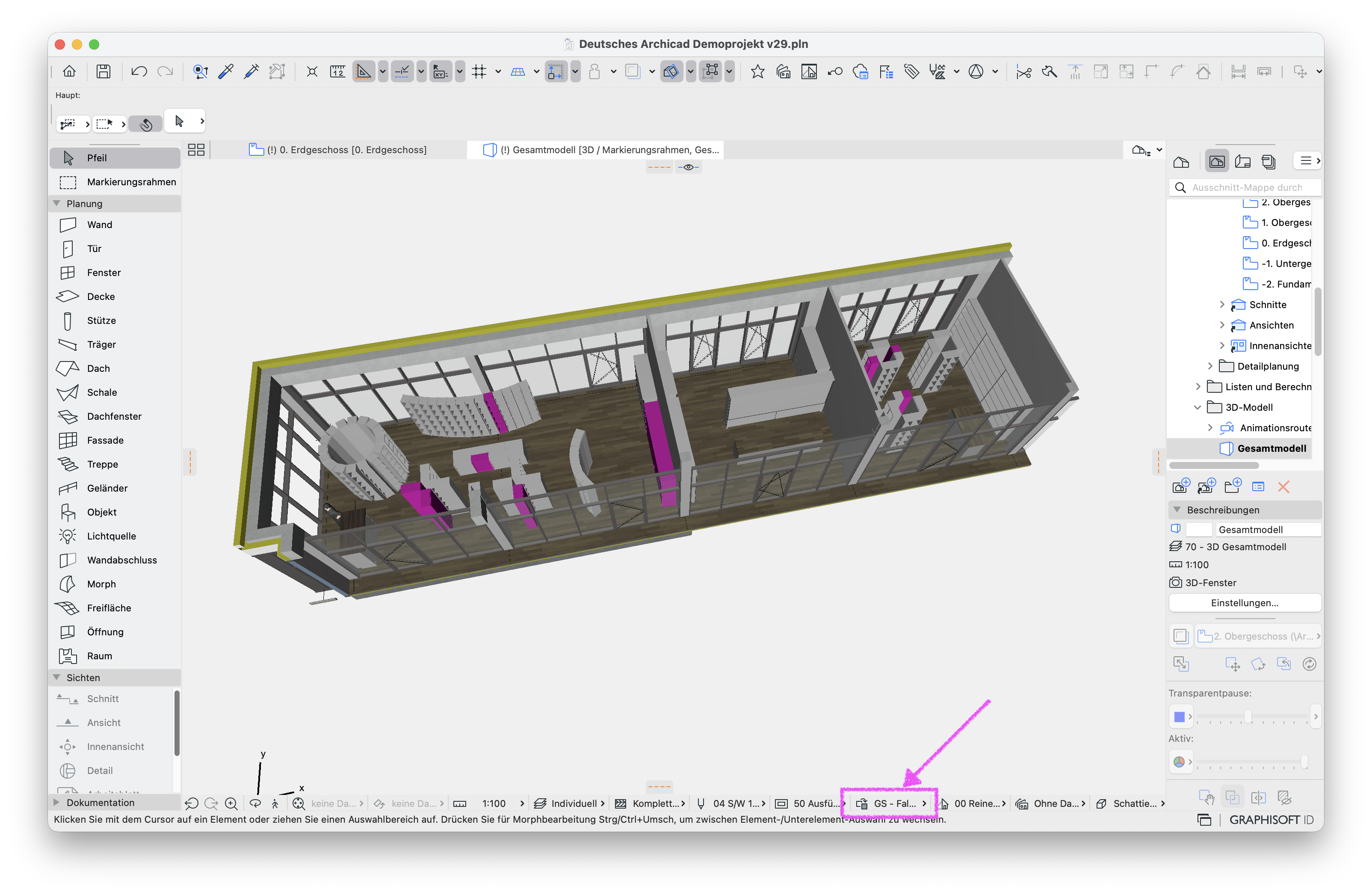Click the Home icon in toolbar
Screen dimensions: 1372x895
coord(69,71)
